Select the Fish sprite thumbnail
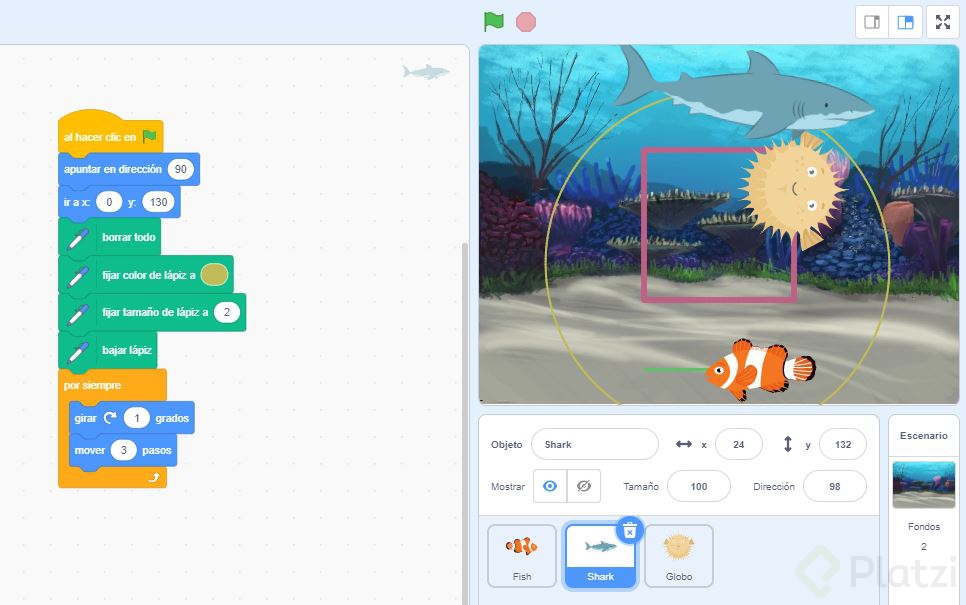Image resolution: width=966 pixels, height=605 pixels. [522, 556]
